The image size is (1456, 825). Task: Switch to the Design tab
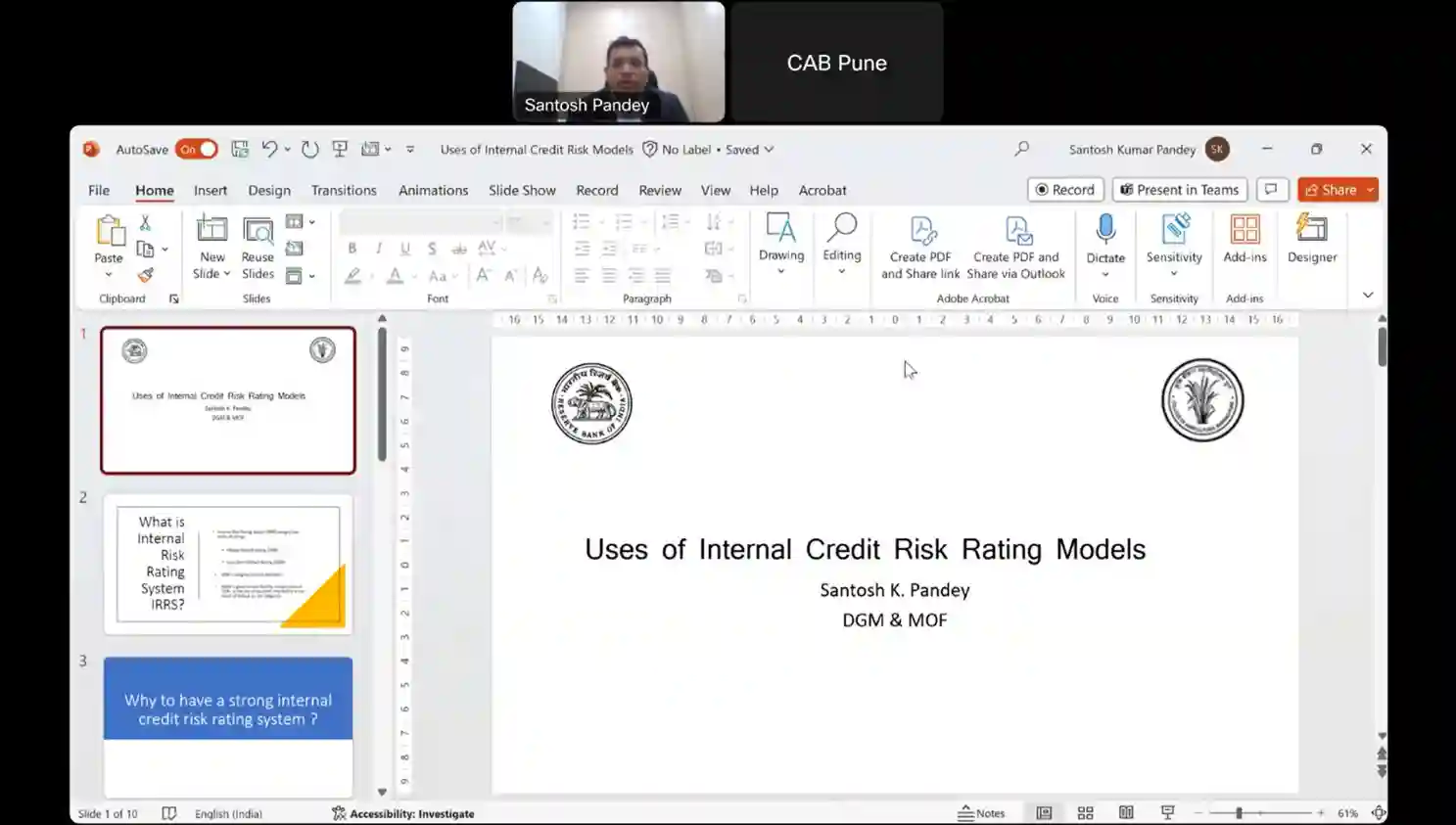[x=269, y=190]
